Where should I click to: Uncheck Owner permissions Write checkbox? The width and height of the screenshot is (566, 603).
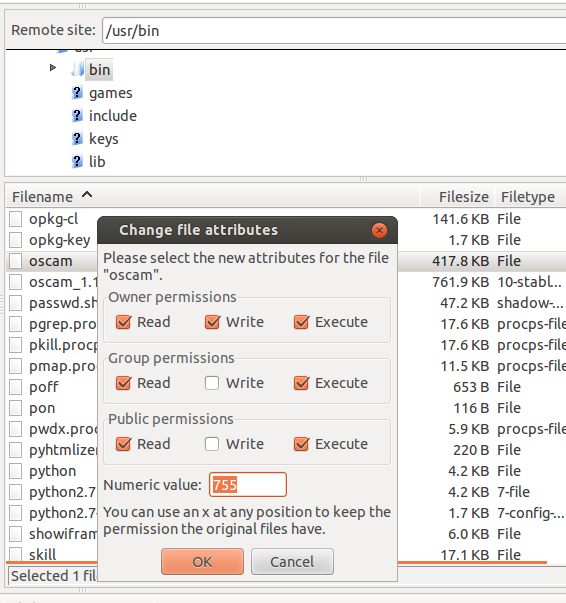tap(212, 322)
